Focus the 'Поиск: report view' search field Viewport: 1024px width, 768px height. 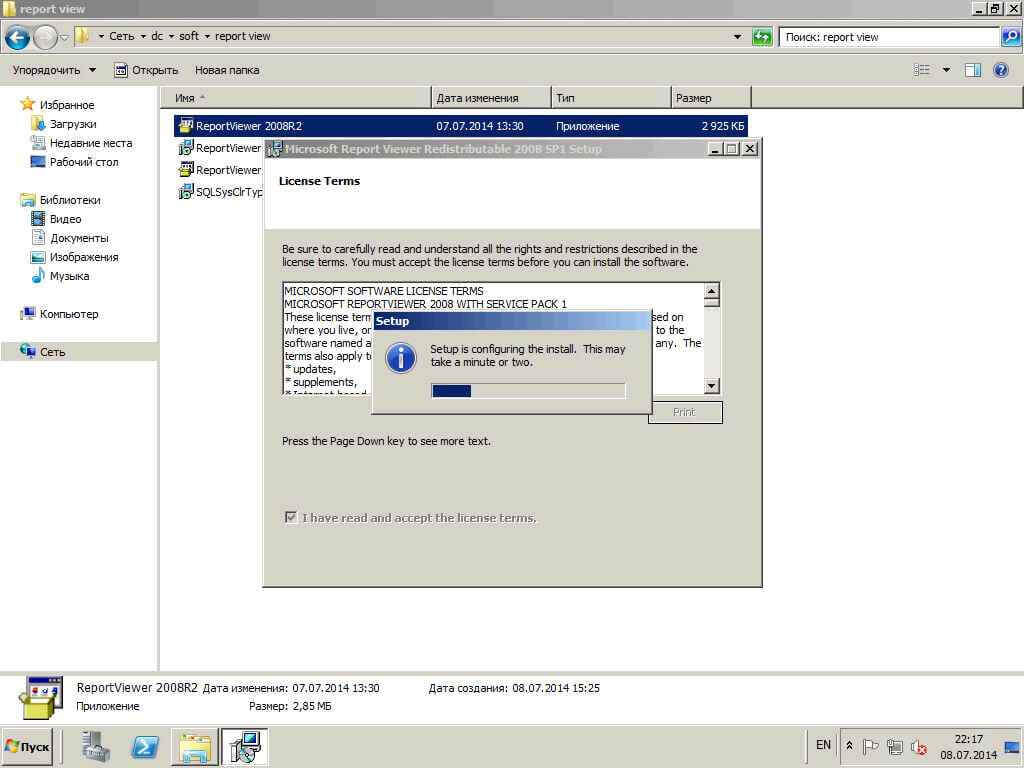tap(889, 37)
